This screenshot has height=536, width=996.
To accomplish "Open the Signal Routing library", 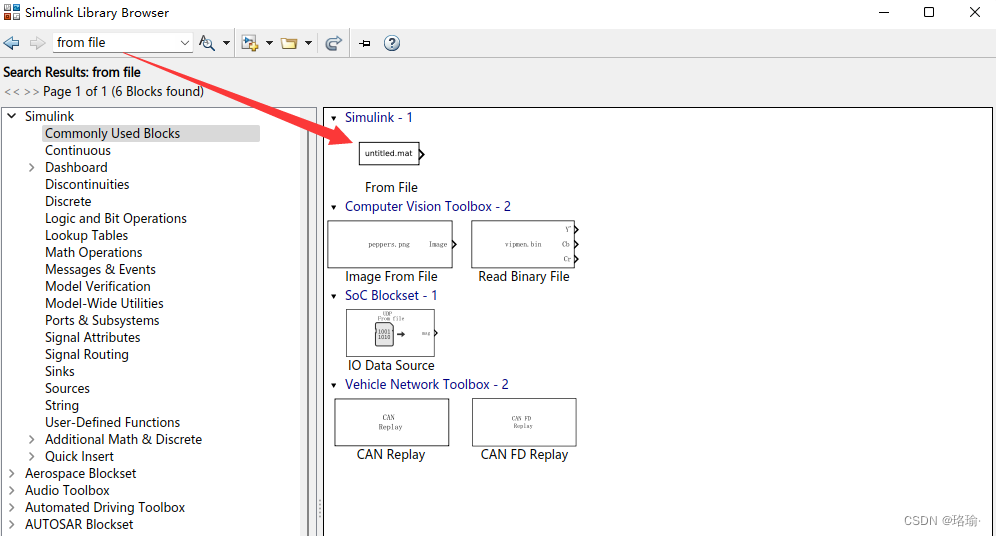I will coord(86,354).
